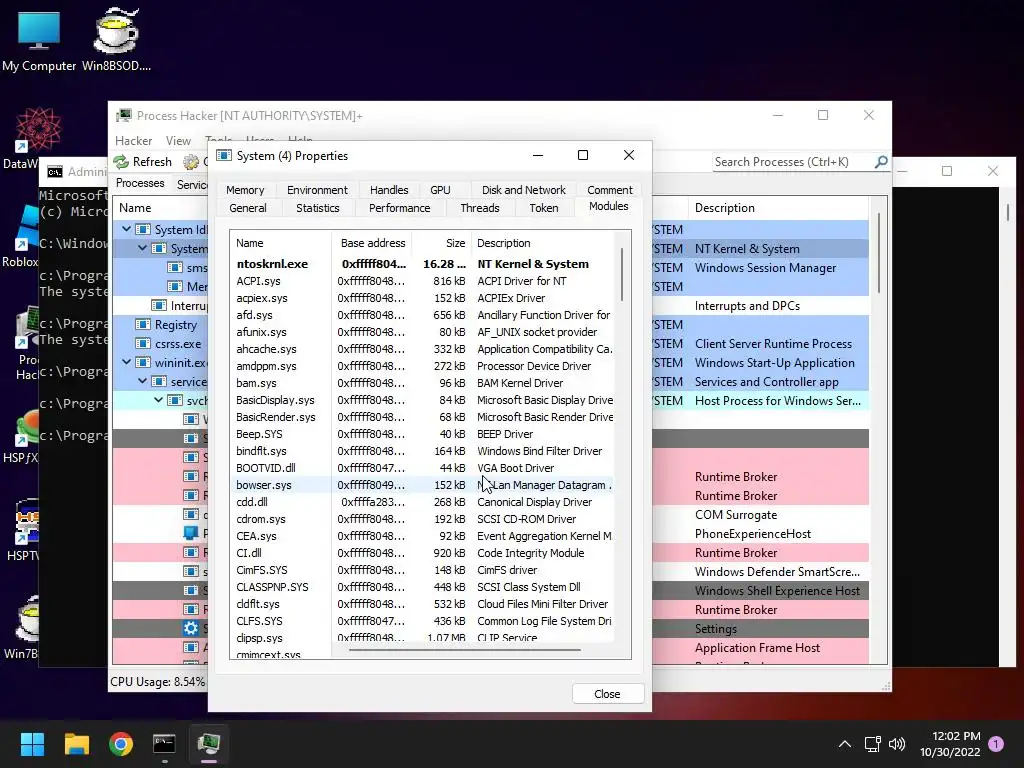Switch to Command Prompt taskbar icon
This screenshot has width=1024, height=768.
165,744
